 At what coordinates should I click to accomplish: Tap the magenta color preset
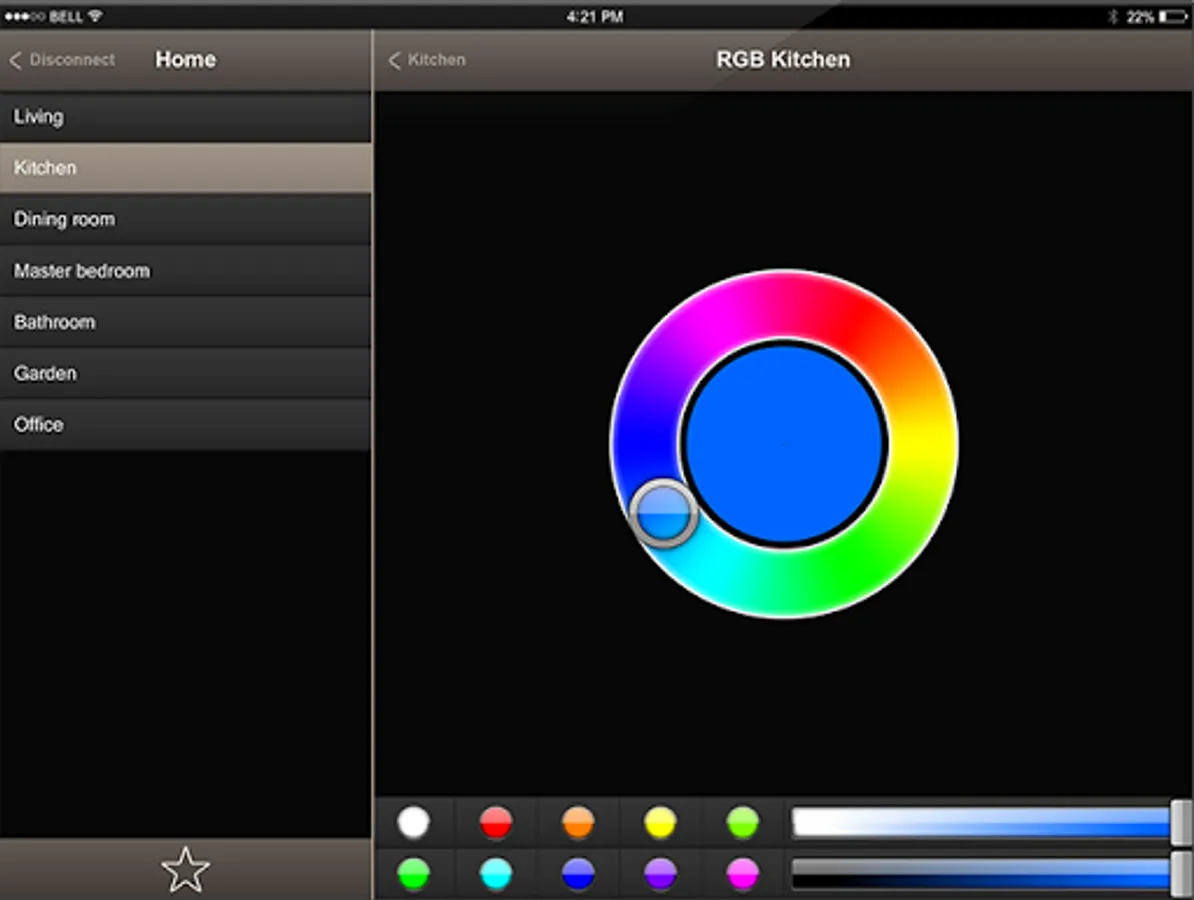742,874
